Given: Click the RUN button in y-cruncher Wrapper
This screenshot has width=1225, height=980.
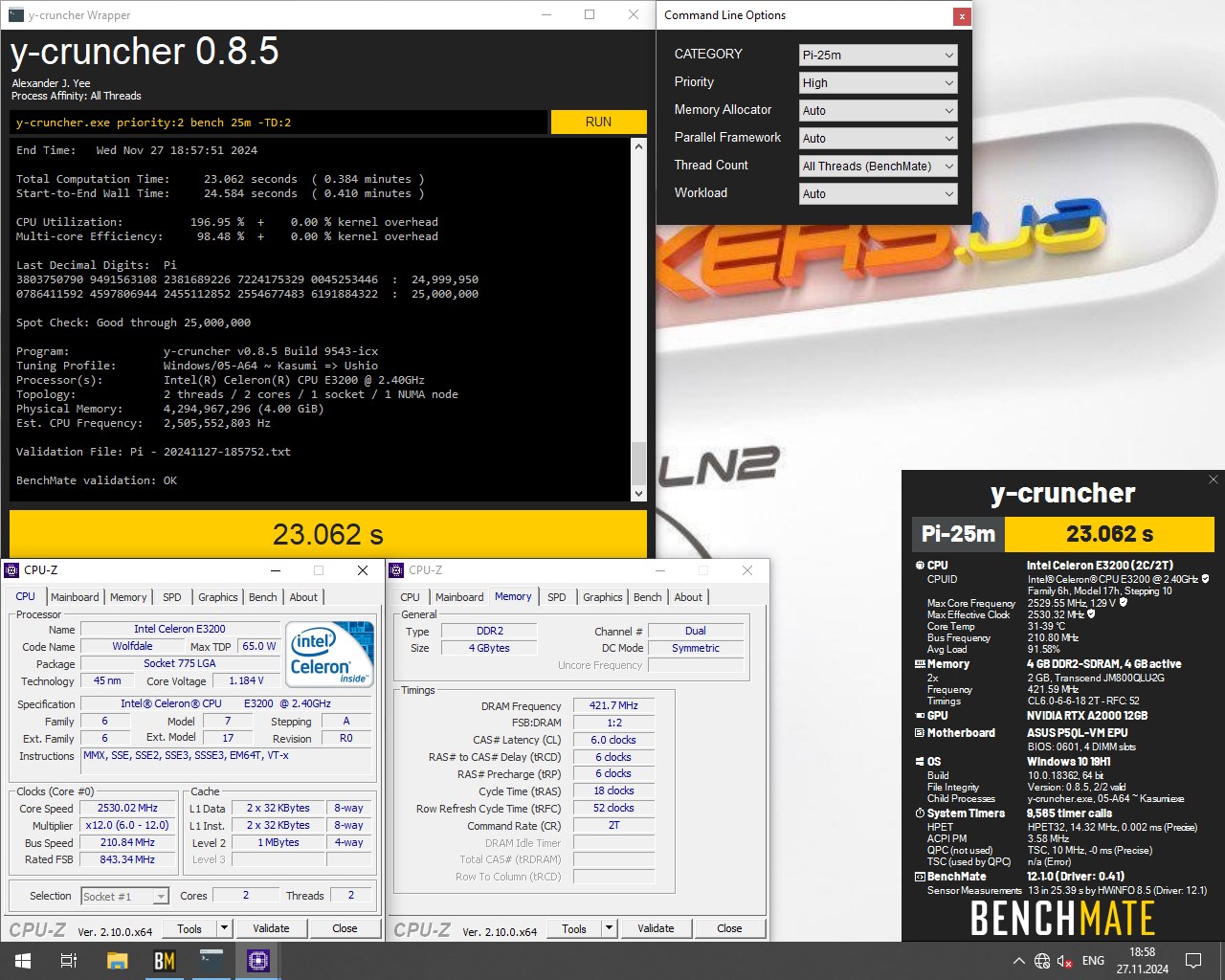Looking at the screenshot, I should [598, 122].
